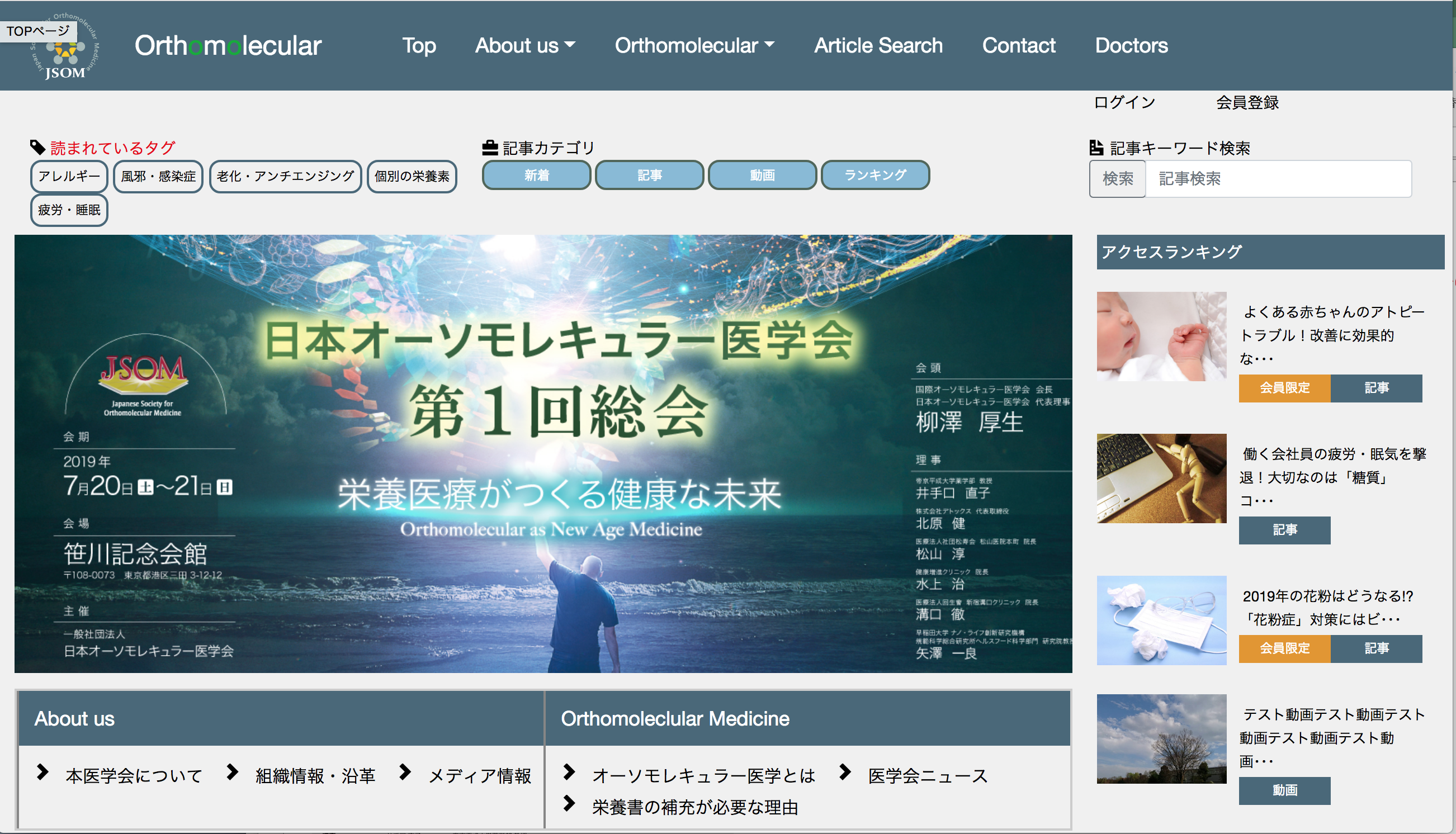Click the アレルギー tag button
The height and width of the screenshot is (834, 1456).
click(x=69, y=177)
